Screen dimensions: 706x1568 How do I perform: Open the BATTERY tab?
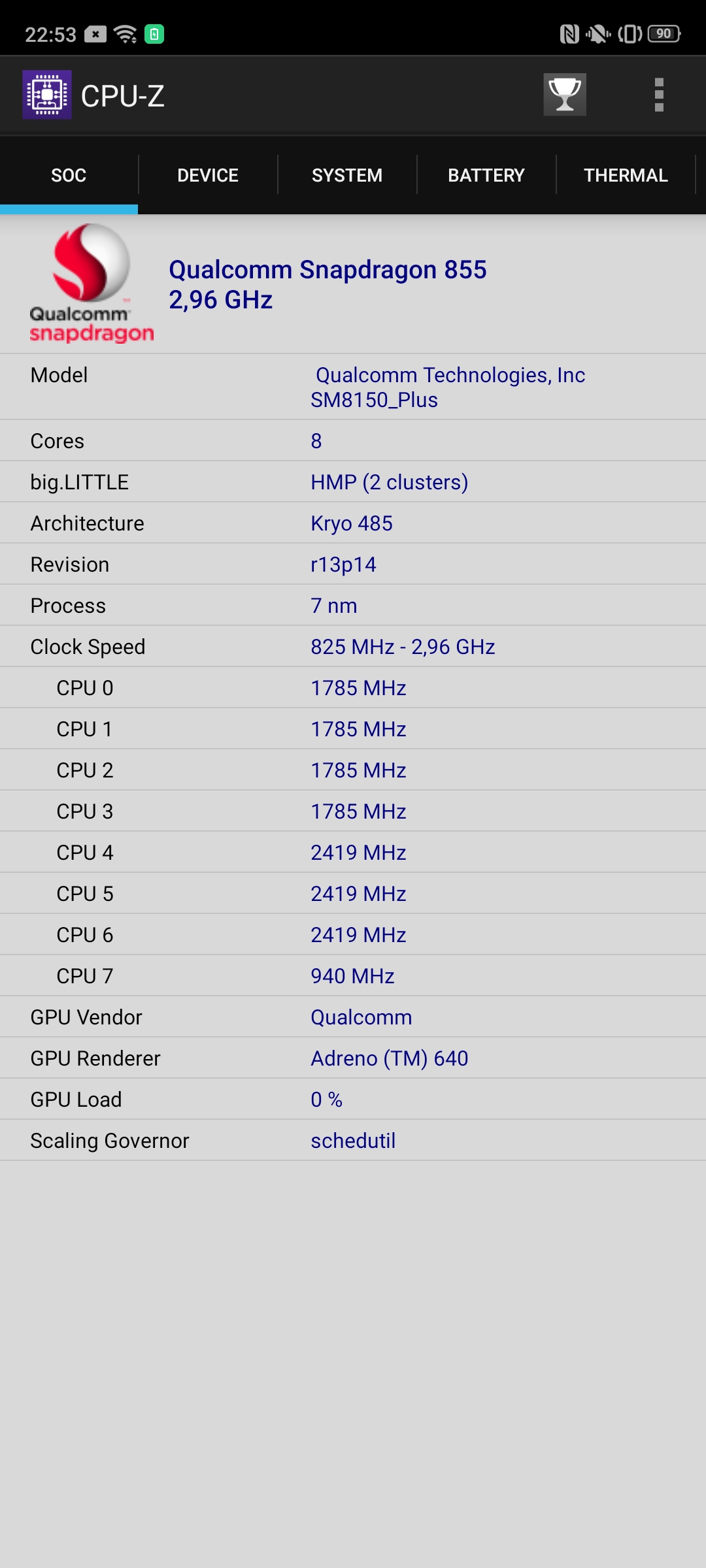486,175
